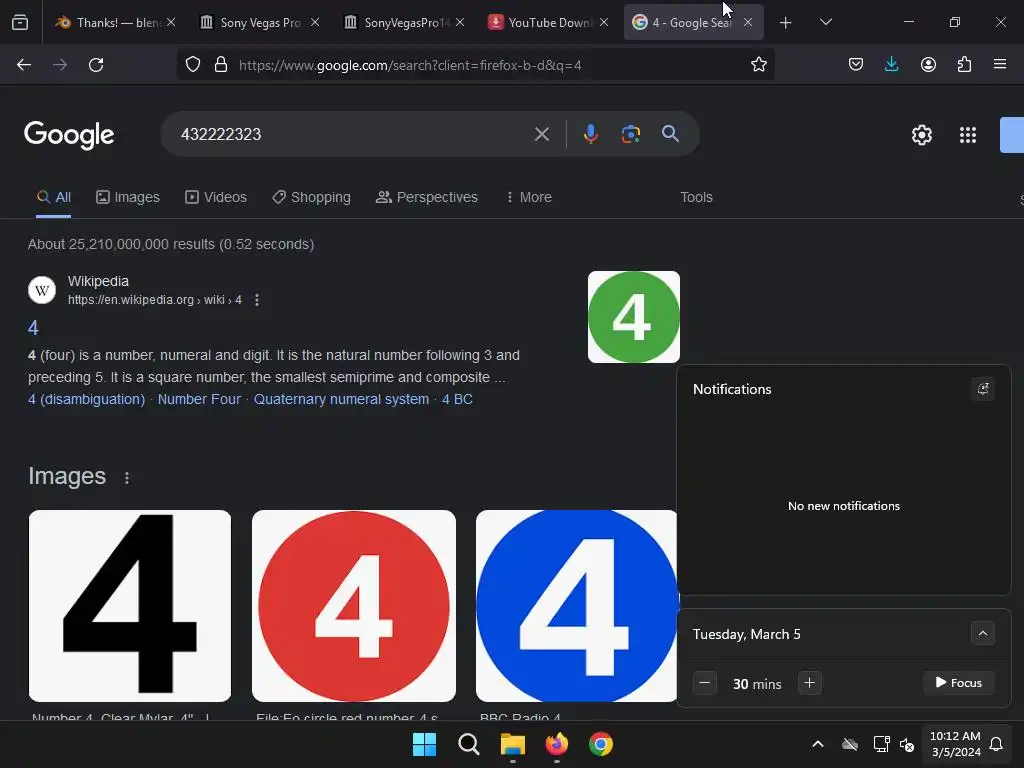This screenshot has width=1024, height=768.
Task: Open Firefox account icon
Action: [928, 65]
